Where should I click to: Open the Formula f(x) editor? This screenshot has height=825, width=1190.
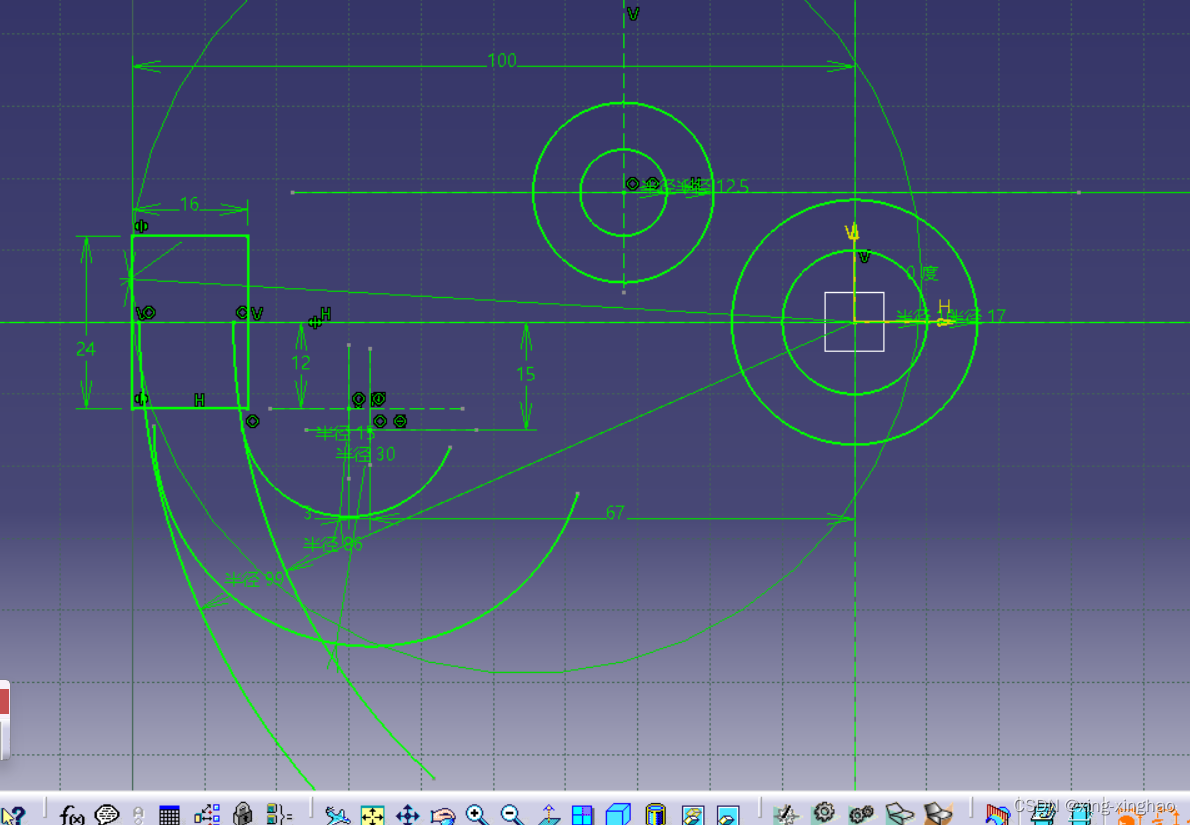tap(68, 815)
